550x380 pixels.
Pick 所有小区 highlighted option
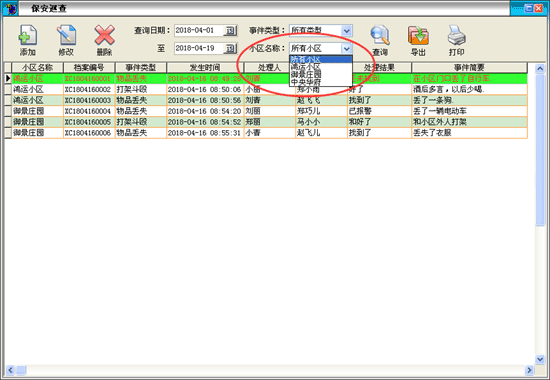[x=321, y=59]
